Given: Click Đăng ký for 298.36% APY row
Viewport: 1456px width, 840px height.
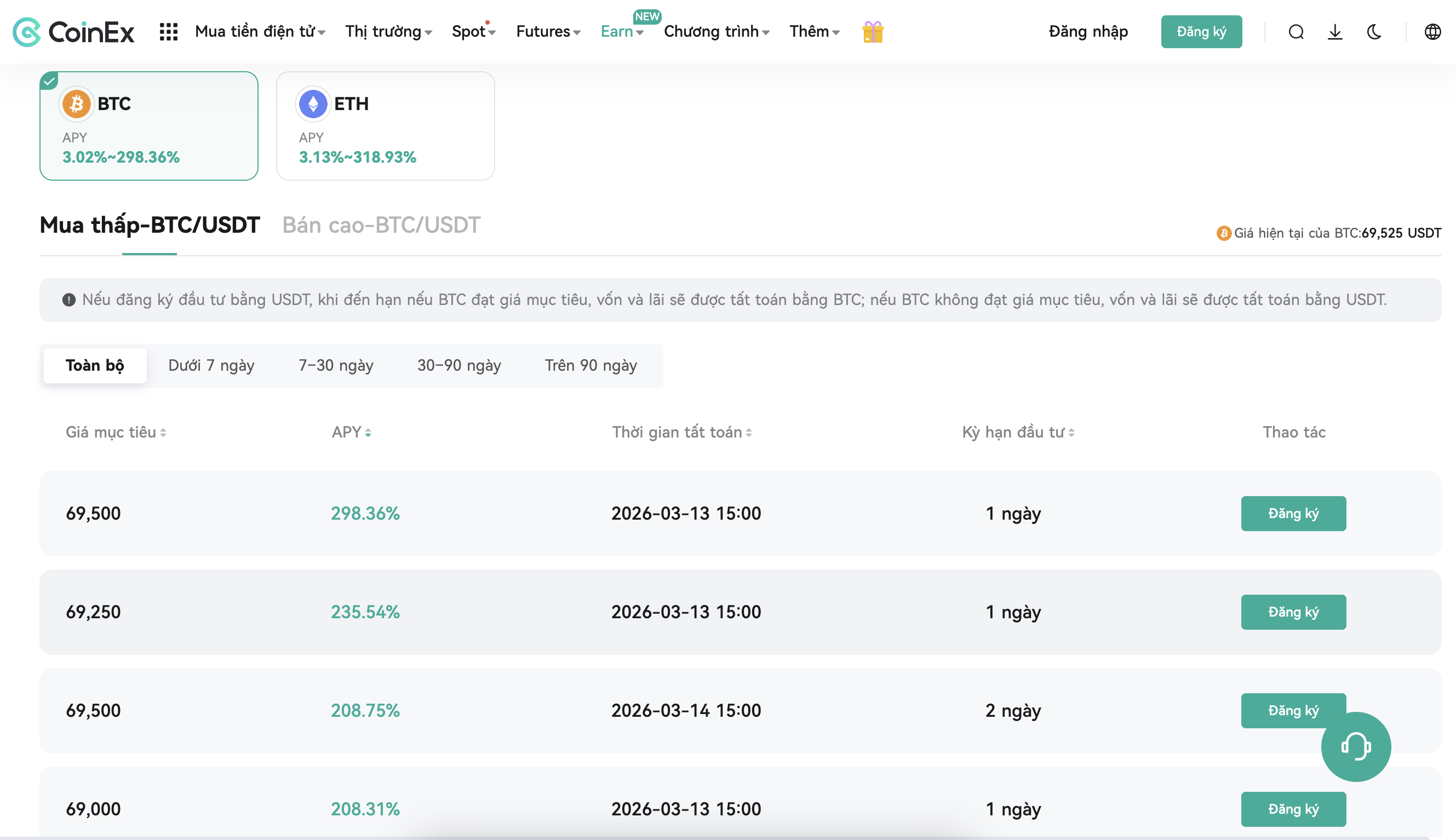Looking at the screenshot, I should click(x=1293, y=514).
